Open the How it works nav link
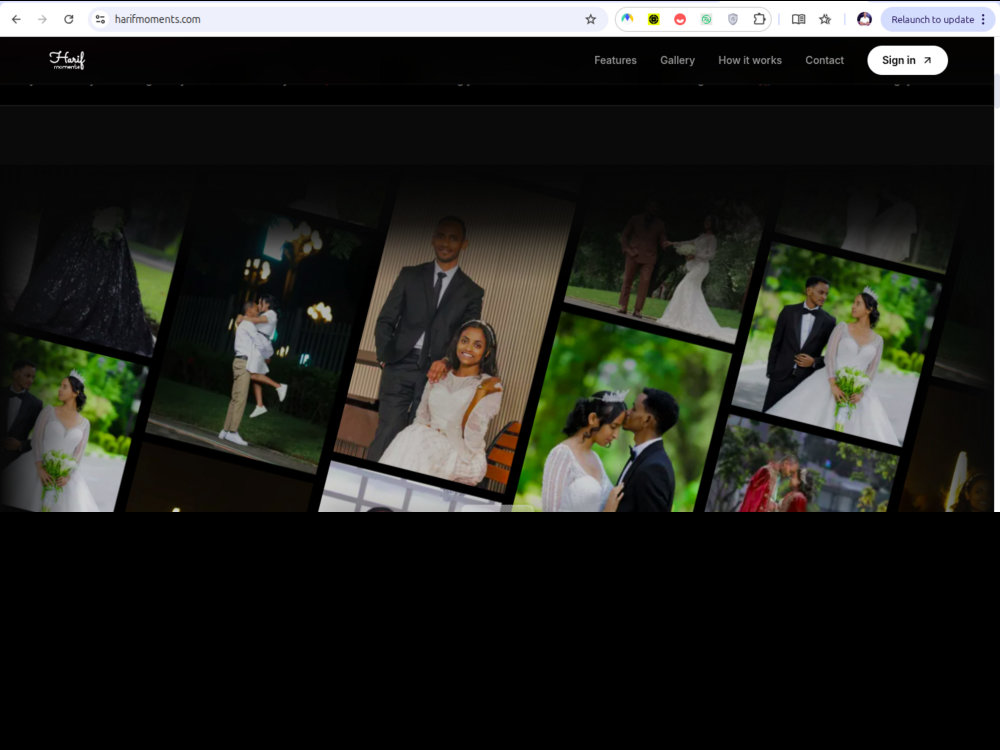This screenshot has height=750, width=1000. click(749, 60)
